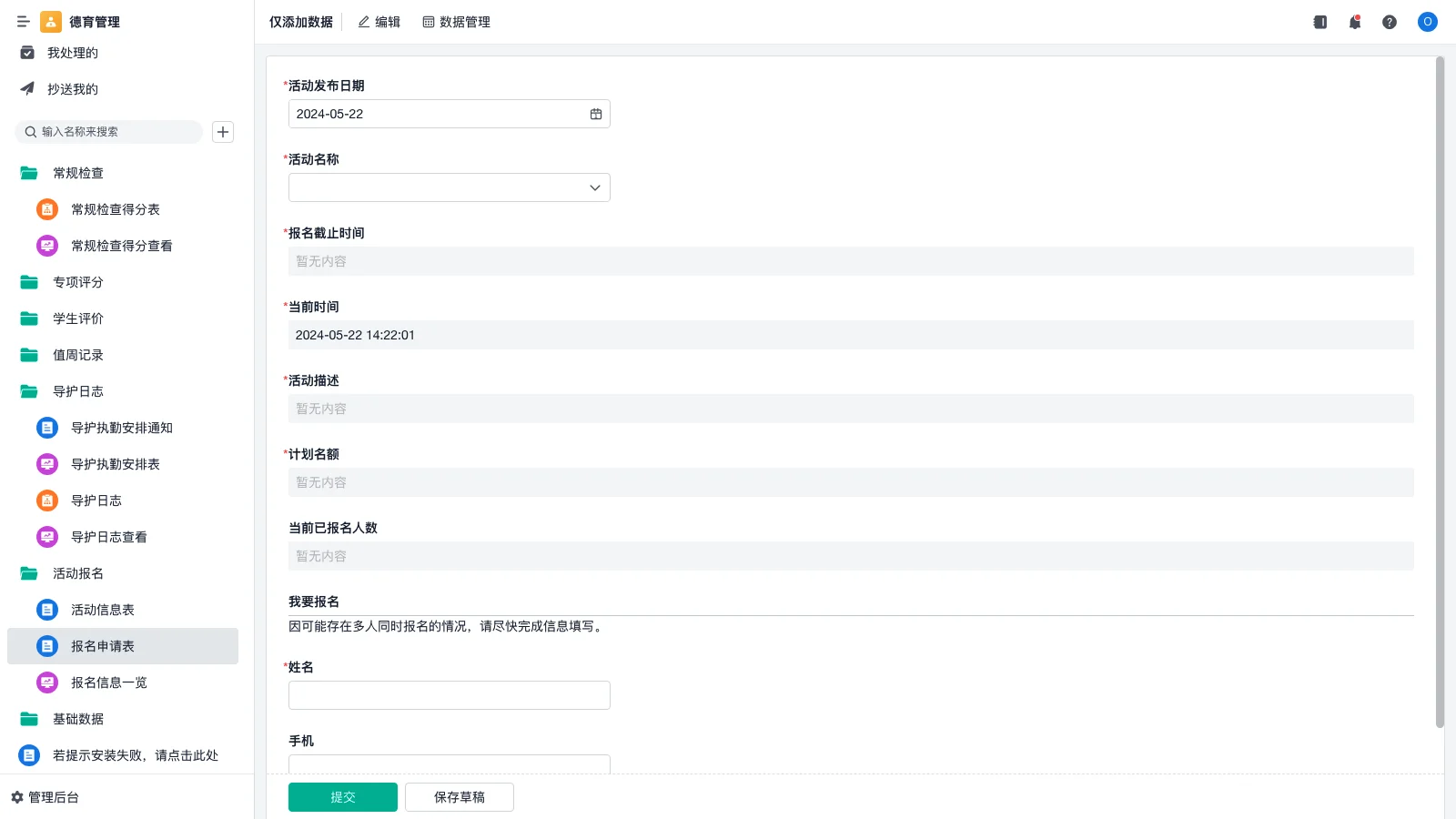This screenshot has width=1456, height=819.
Task: Click the dark book icon in top bar
Action: coord(1320,22)
